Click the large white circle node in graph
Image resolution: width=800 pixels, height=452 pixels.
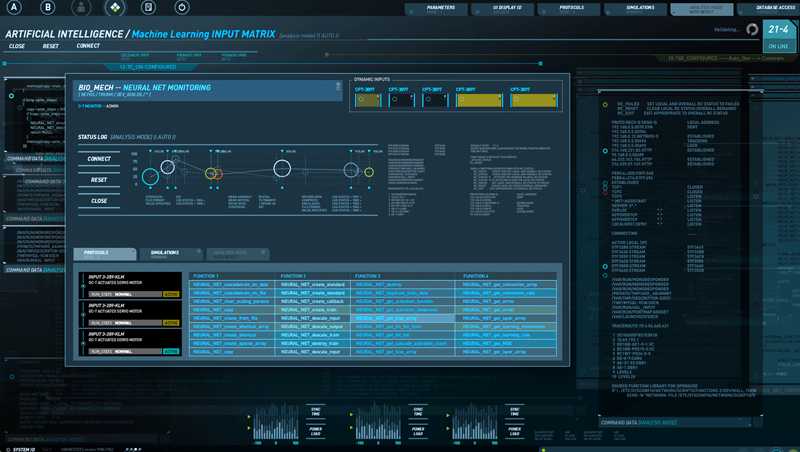[x=282, y=168]
